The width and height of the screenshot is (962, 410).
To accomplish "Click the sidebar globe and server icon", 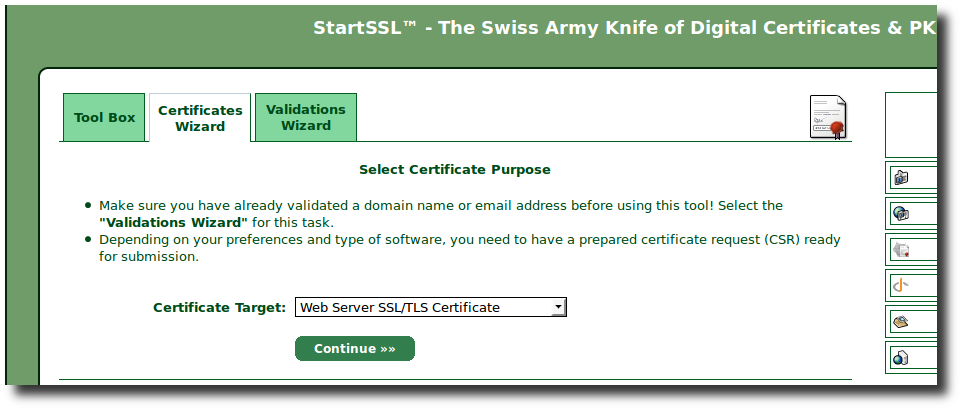I will 900,358.
